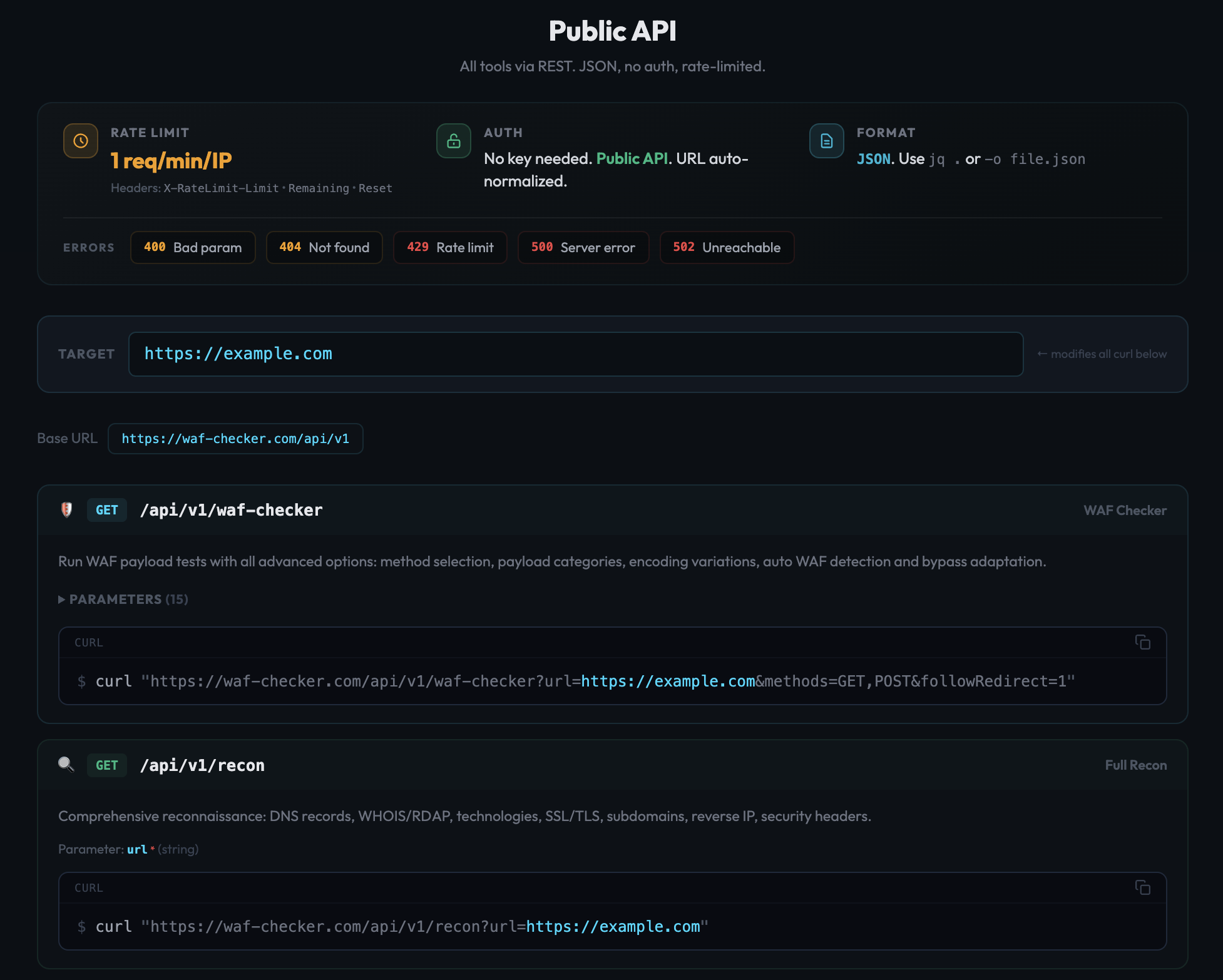Click the Target URL input field
Screen dimensions: 1223x980
pos(575,354)
